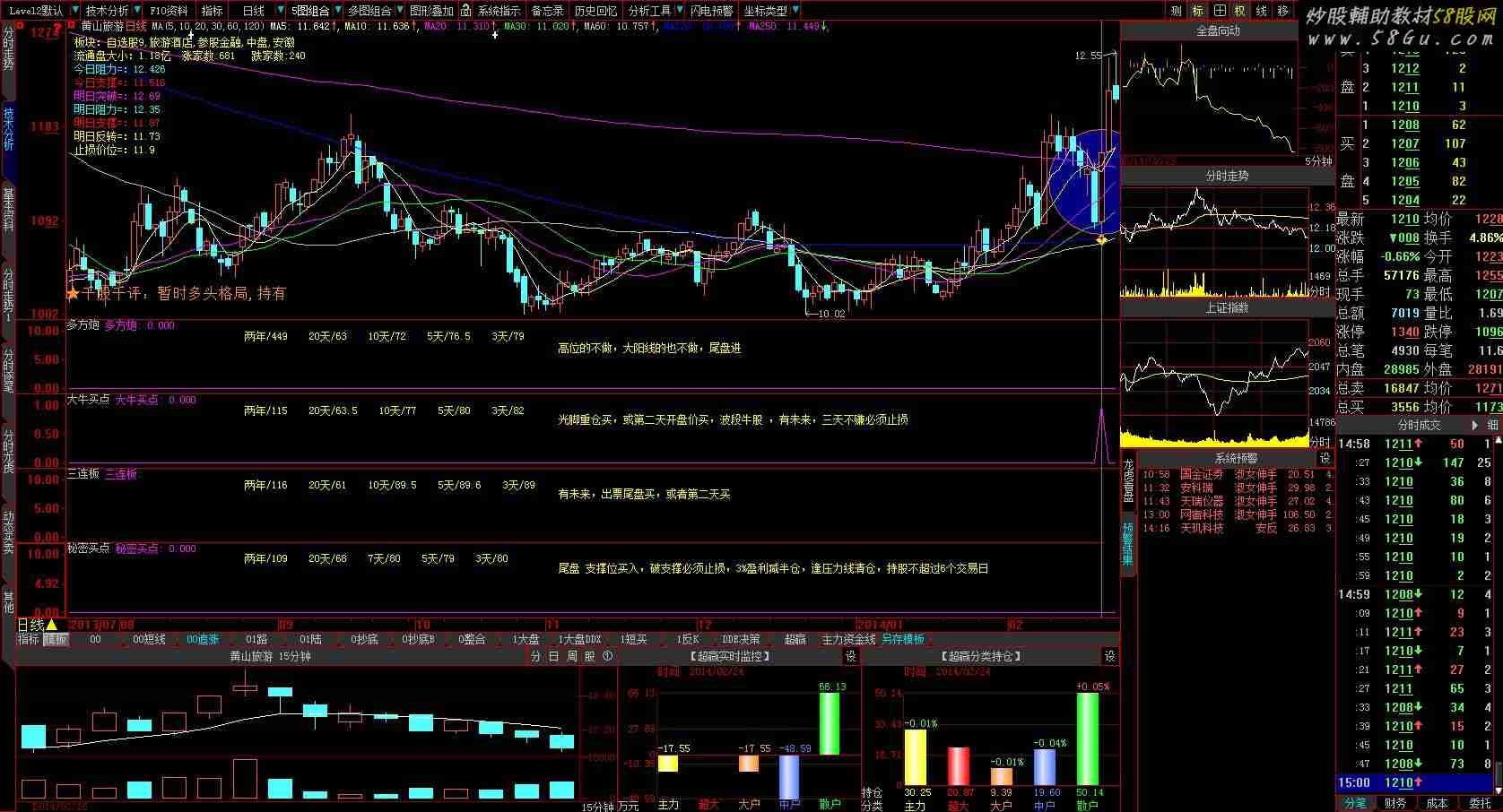This screenshot has width=1503, height=812.
Task: Switch to the 财务 bottom-right tab
Action: [x=1396, y=803]
